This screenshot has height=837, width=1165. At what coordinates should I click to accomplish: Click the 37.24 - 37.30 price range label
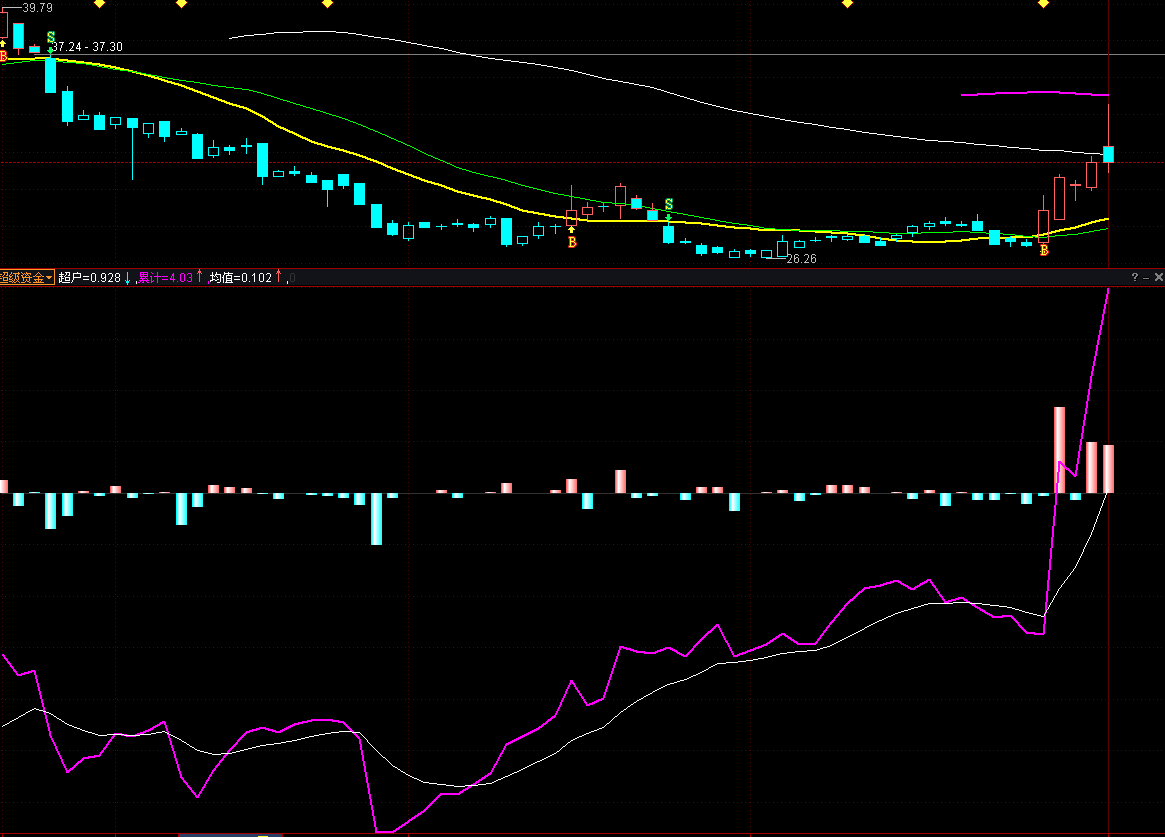88,47
